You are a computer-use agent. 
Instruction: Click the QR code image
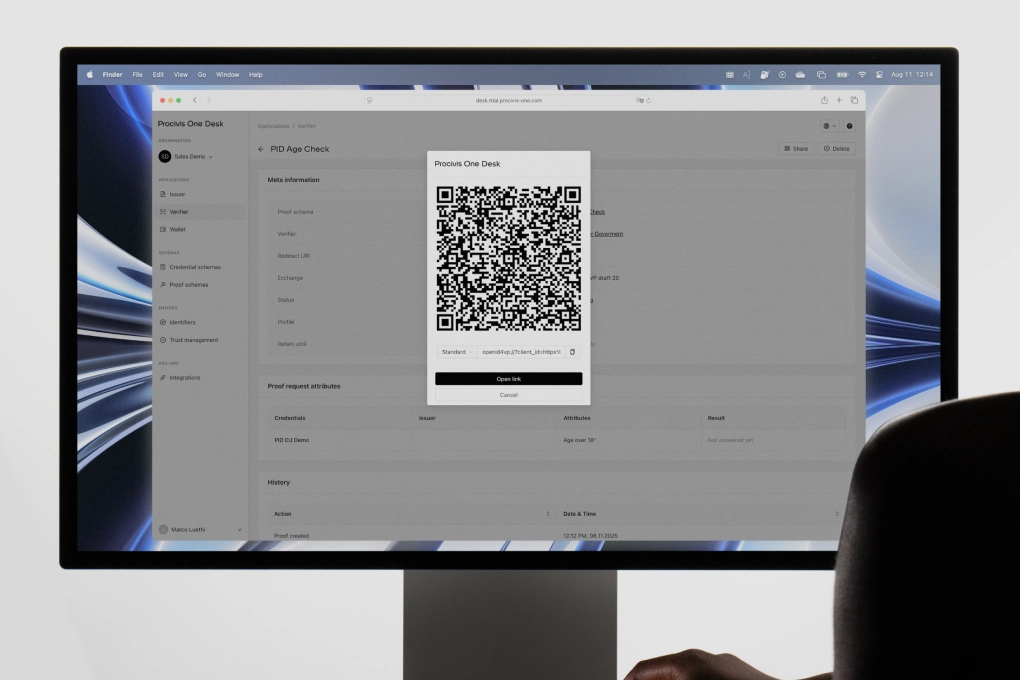click(x=508, y=258)
